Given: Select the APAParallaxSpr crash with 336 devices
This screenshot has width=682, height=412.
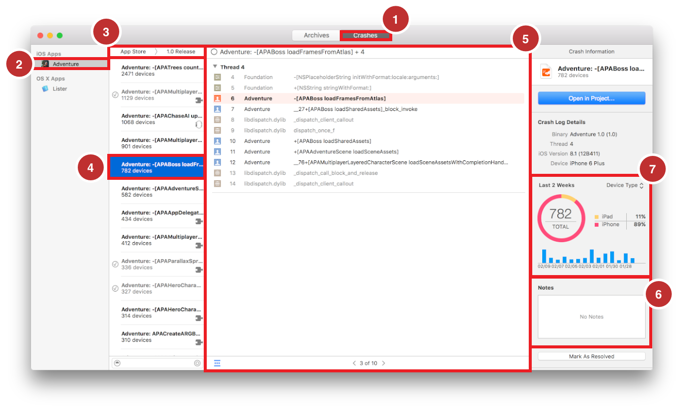Looking at the screenshot, I should (157, 264).
